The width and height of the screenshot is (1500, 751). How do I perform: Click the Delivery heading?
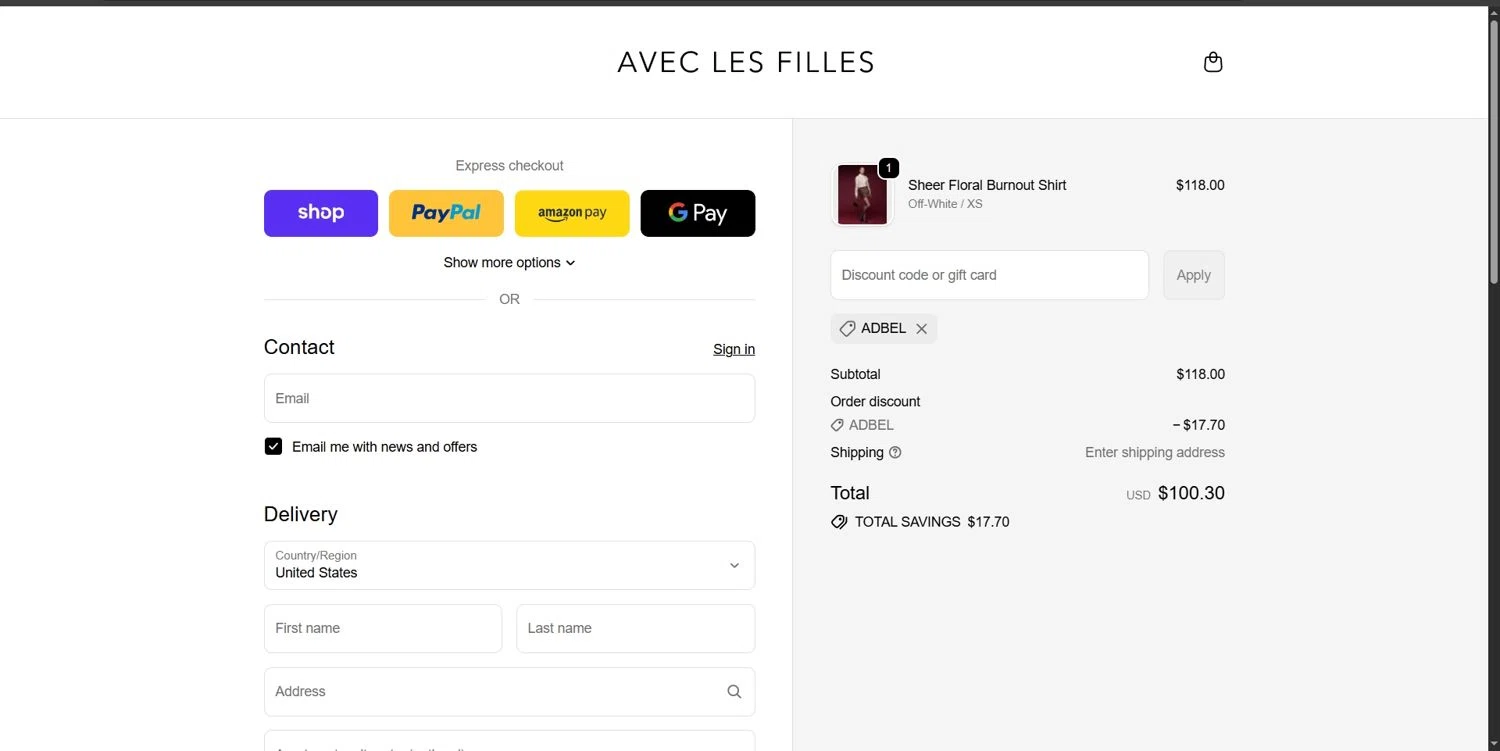pyautogui.click(x=301, y=514)
